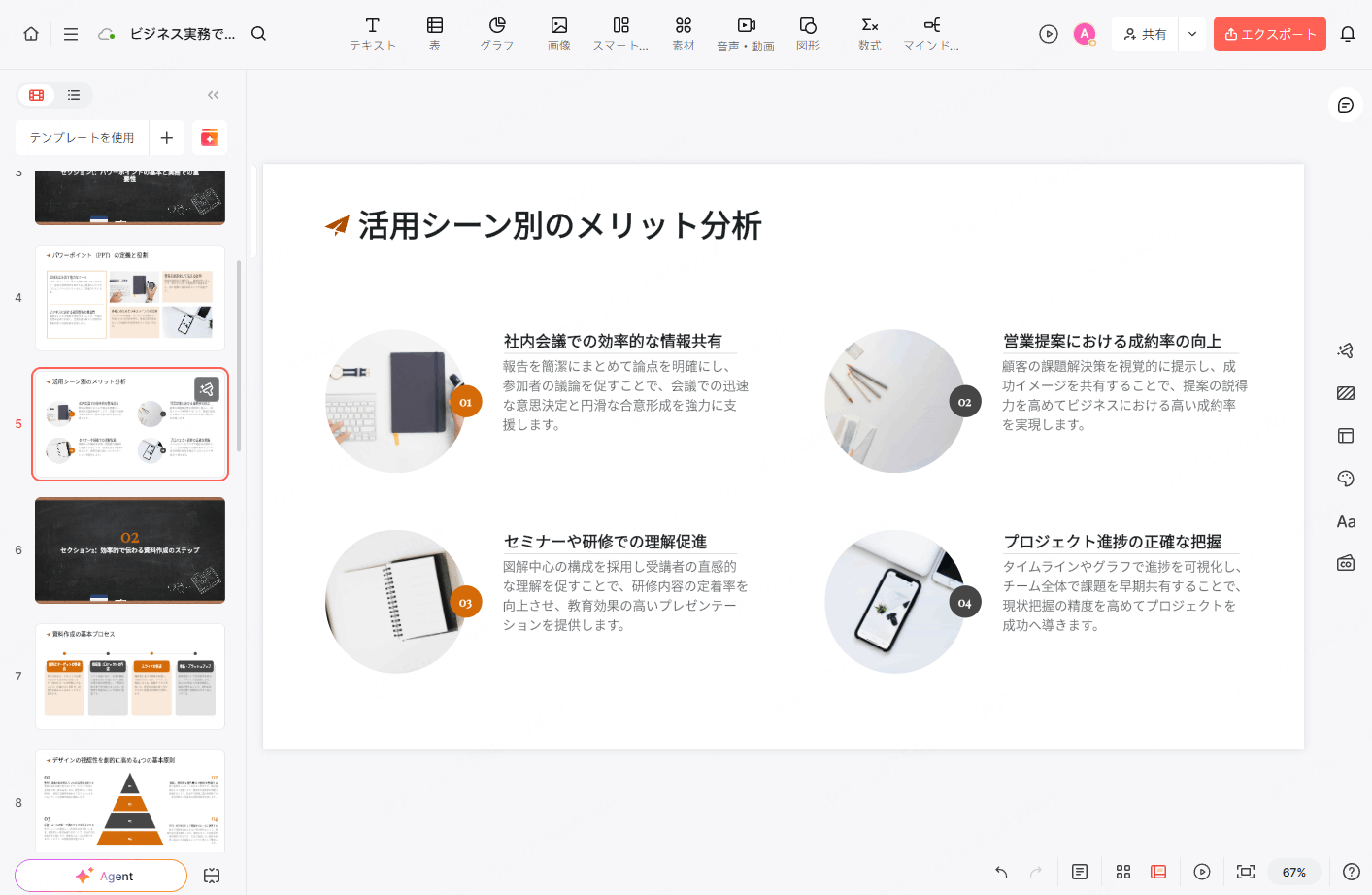Click the circular notebook image 01
This screenshot has width=1372, height=895.
coord(397,401)
